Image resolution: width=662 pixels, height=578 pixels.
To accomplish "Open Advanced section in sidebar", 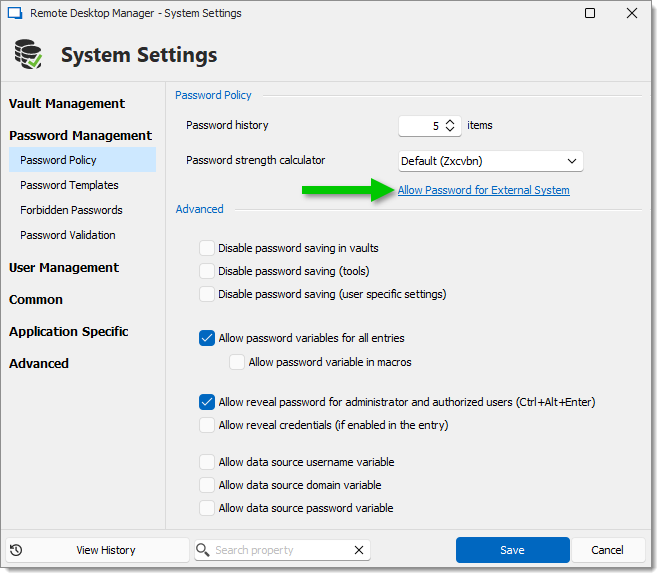I will (x=38, y=364).
